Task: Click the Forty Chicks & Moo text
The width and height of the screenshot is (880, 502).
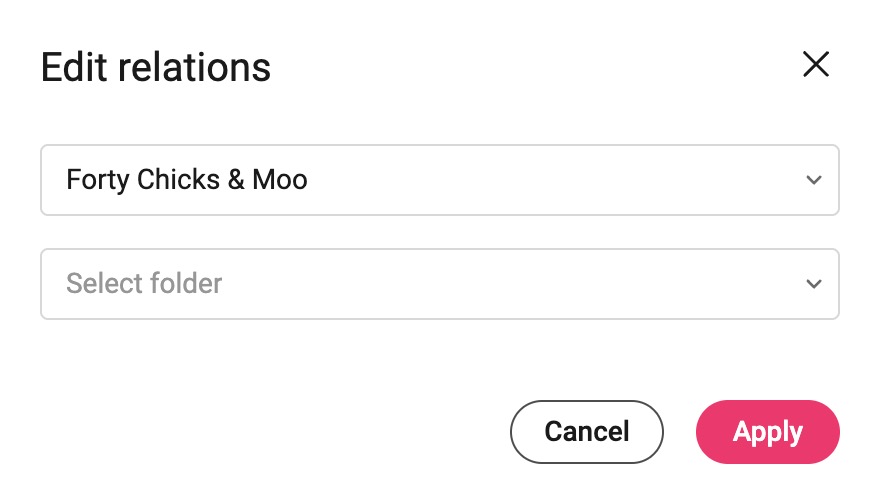Action: click(x=187, y=180)
